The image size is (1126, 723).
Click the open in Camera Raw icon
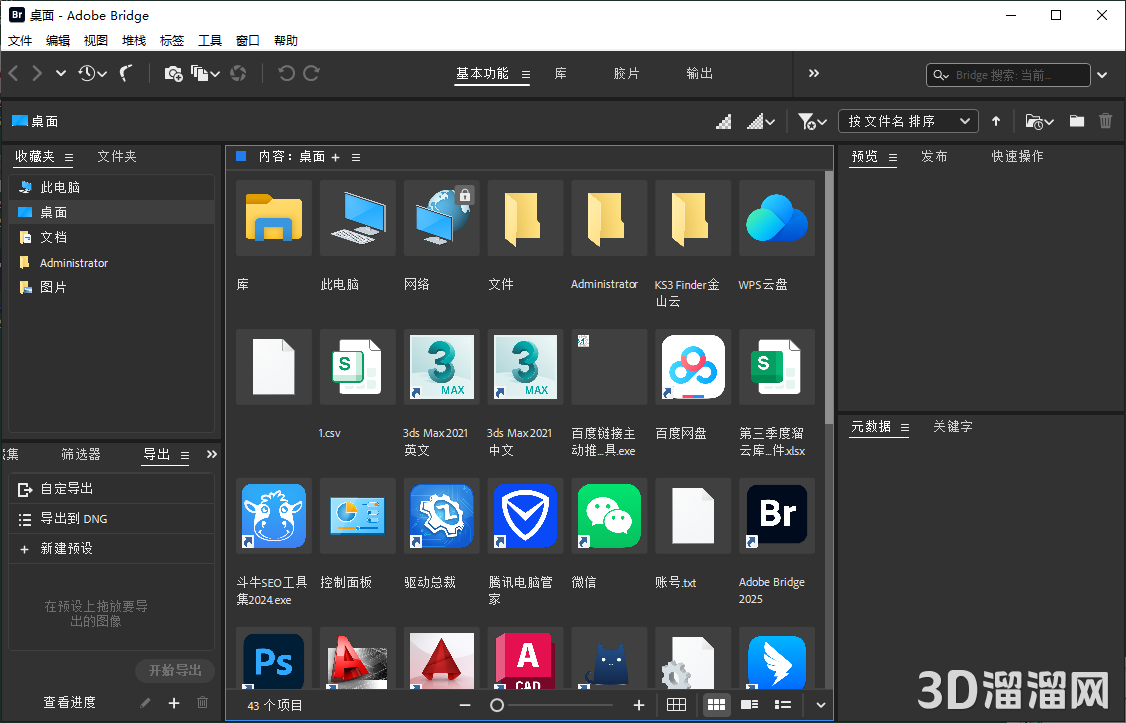click(238, 73)
